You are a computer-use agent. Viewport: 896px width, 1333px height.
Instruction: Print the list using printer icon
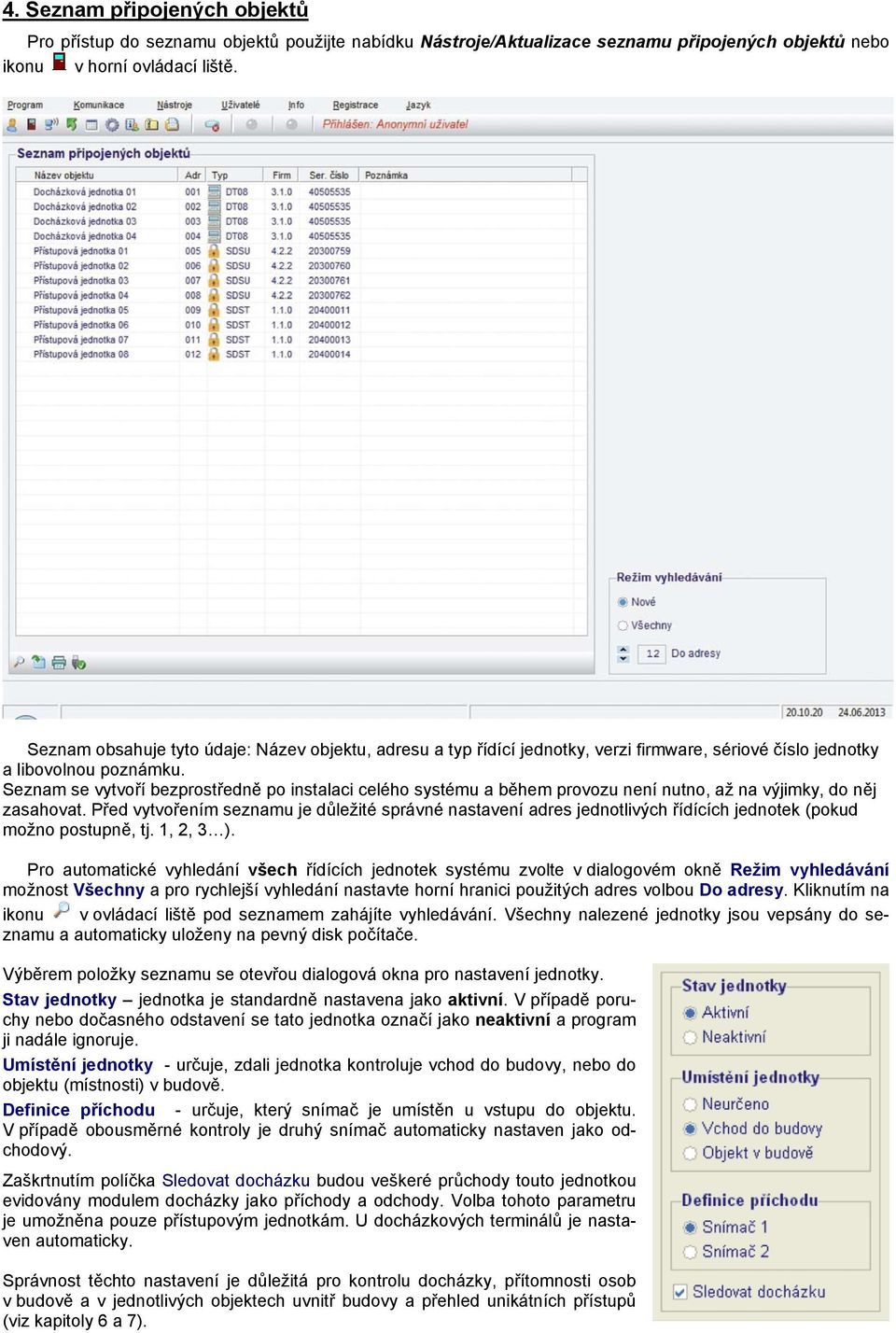(x=59, y=662)
